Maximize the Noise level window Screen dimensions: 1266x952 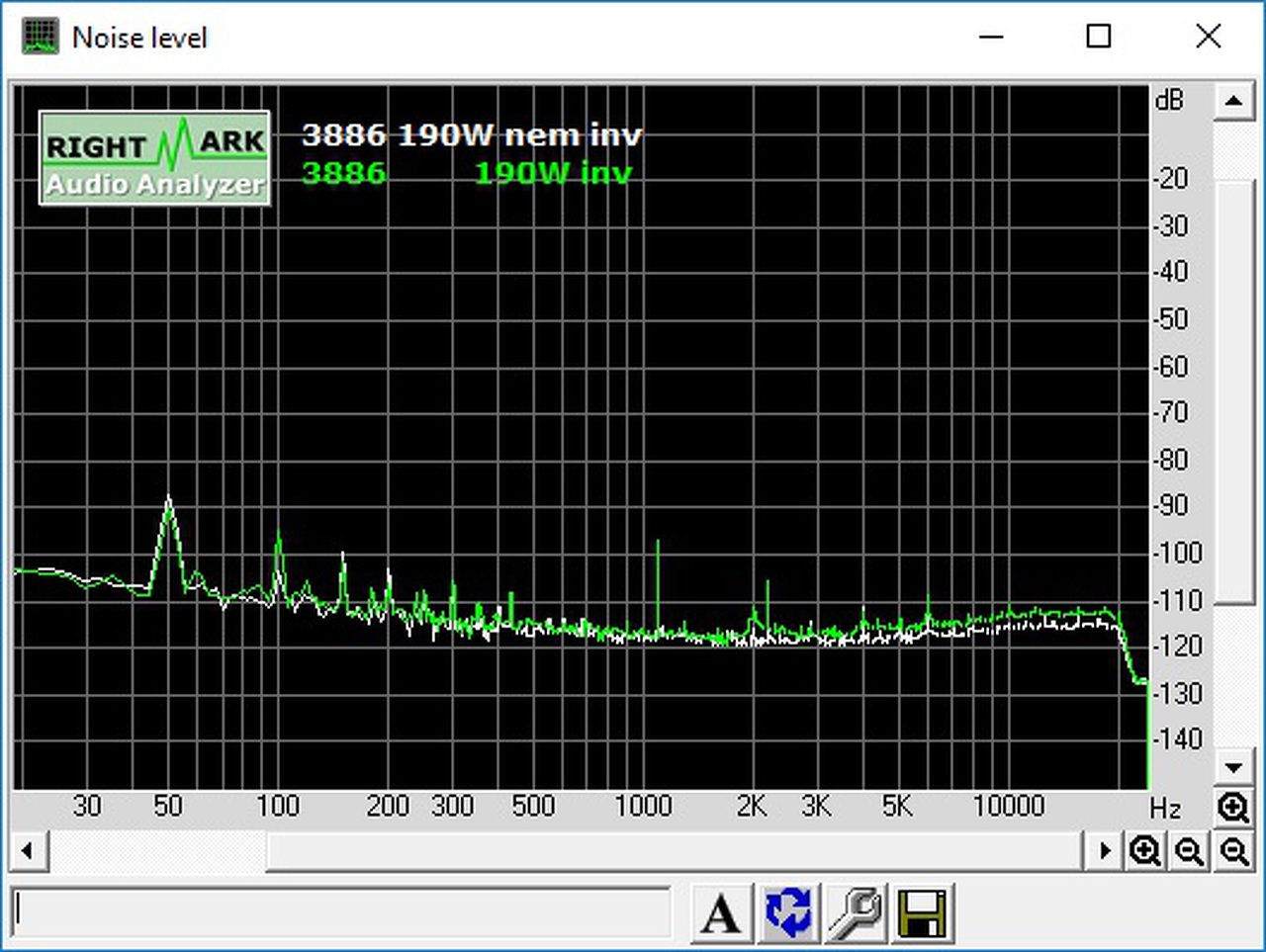coord(1099,37)
